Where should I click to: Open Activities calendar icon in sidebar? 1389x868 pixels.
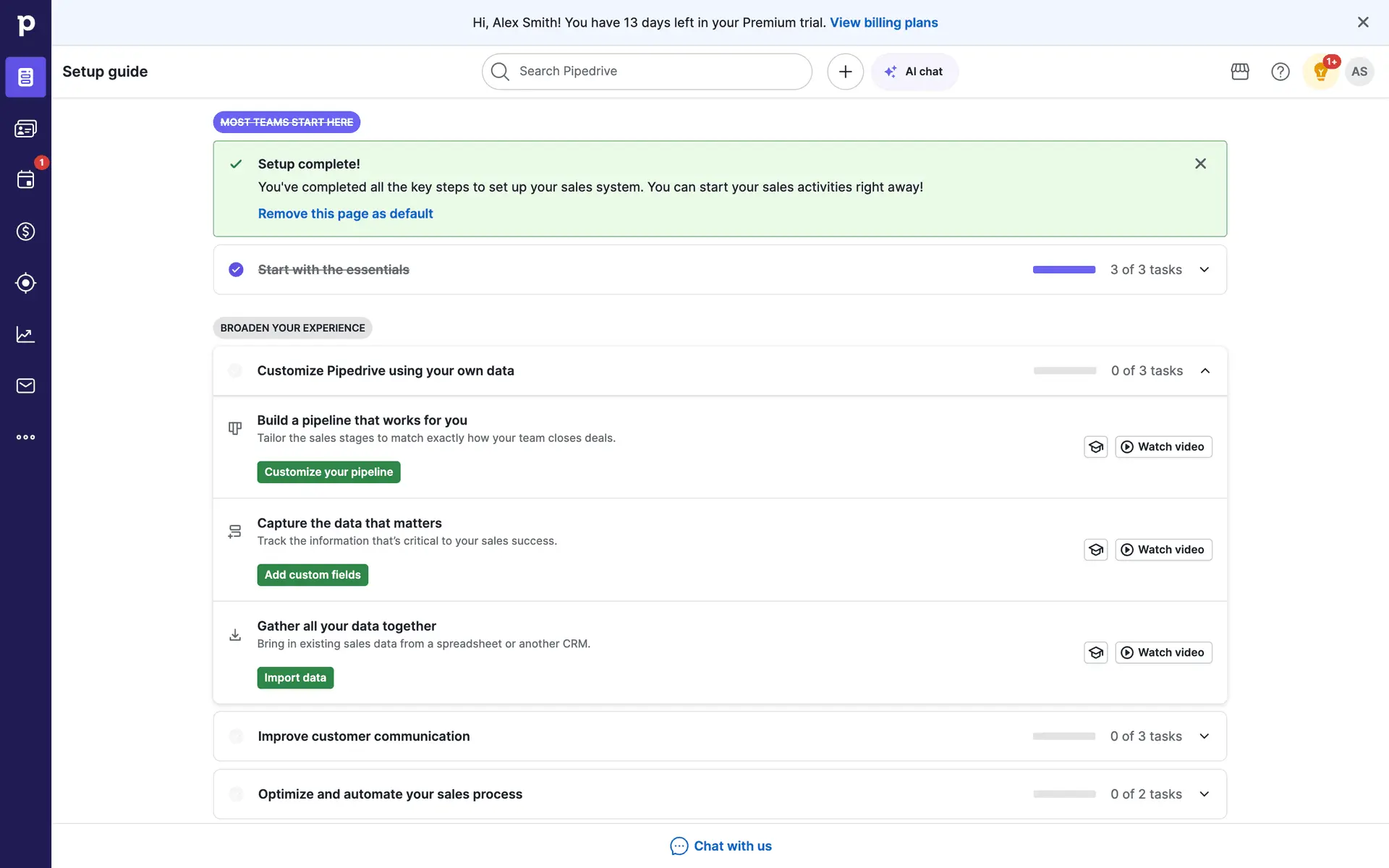point(25,180)
